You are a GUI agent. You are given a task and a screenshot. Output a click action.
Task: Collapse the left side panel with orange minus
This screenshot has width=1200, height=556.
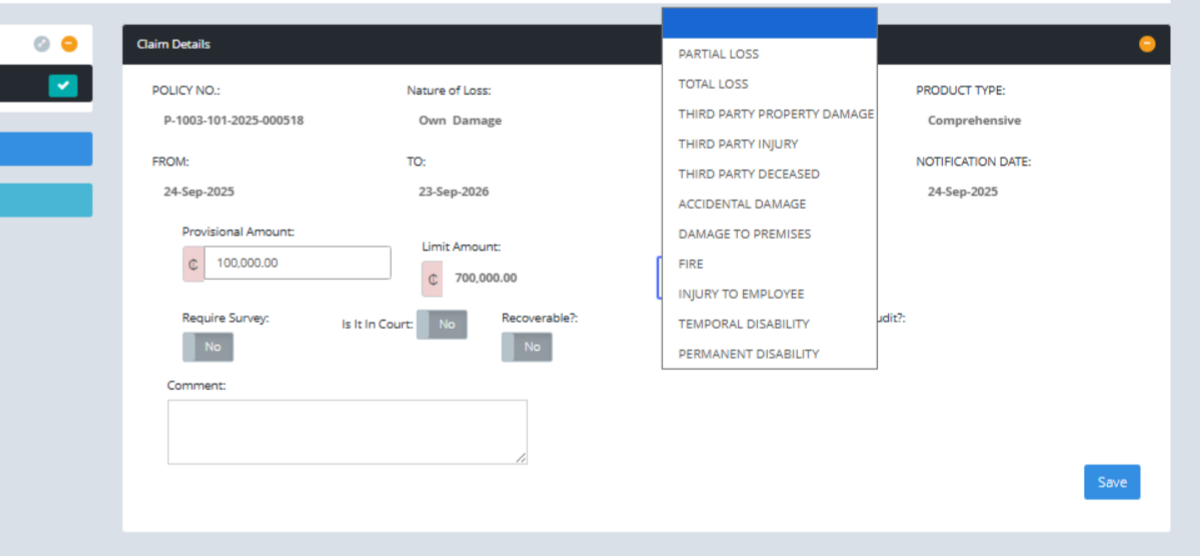69,44
